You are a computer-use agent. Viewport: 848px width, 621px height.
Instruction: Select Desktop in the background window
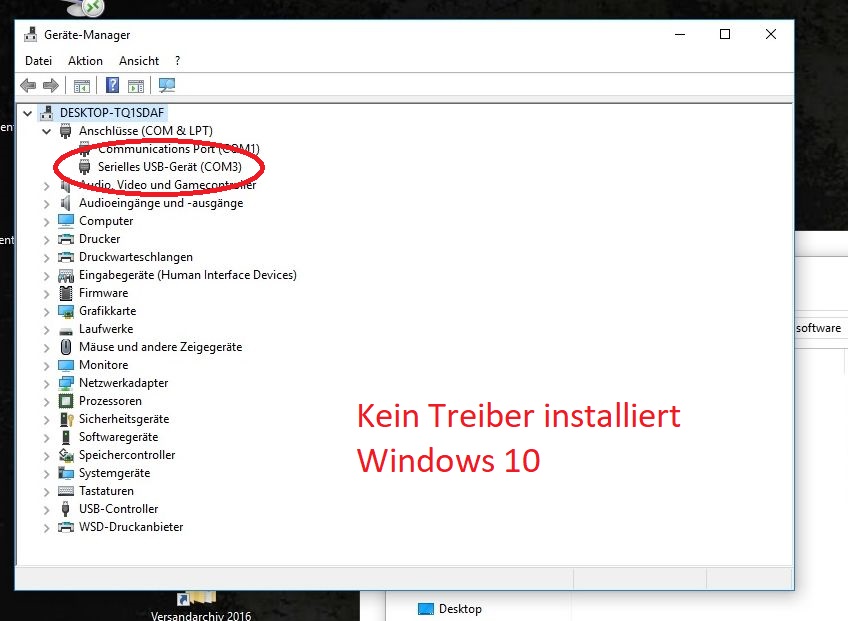(459, 609)
